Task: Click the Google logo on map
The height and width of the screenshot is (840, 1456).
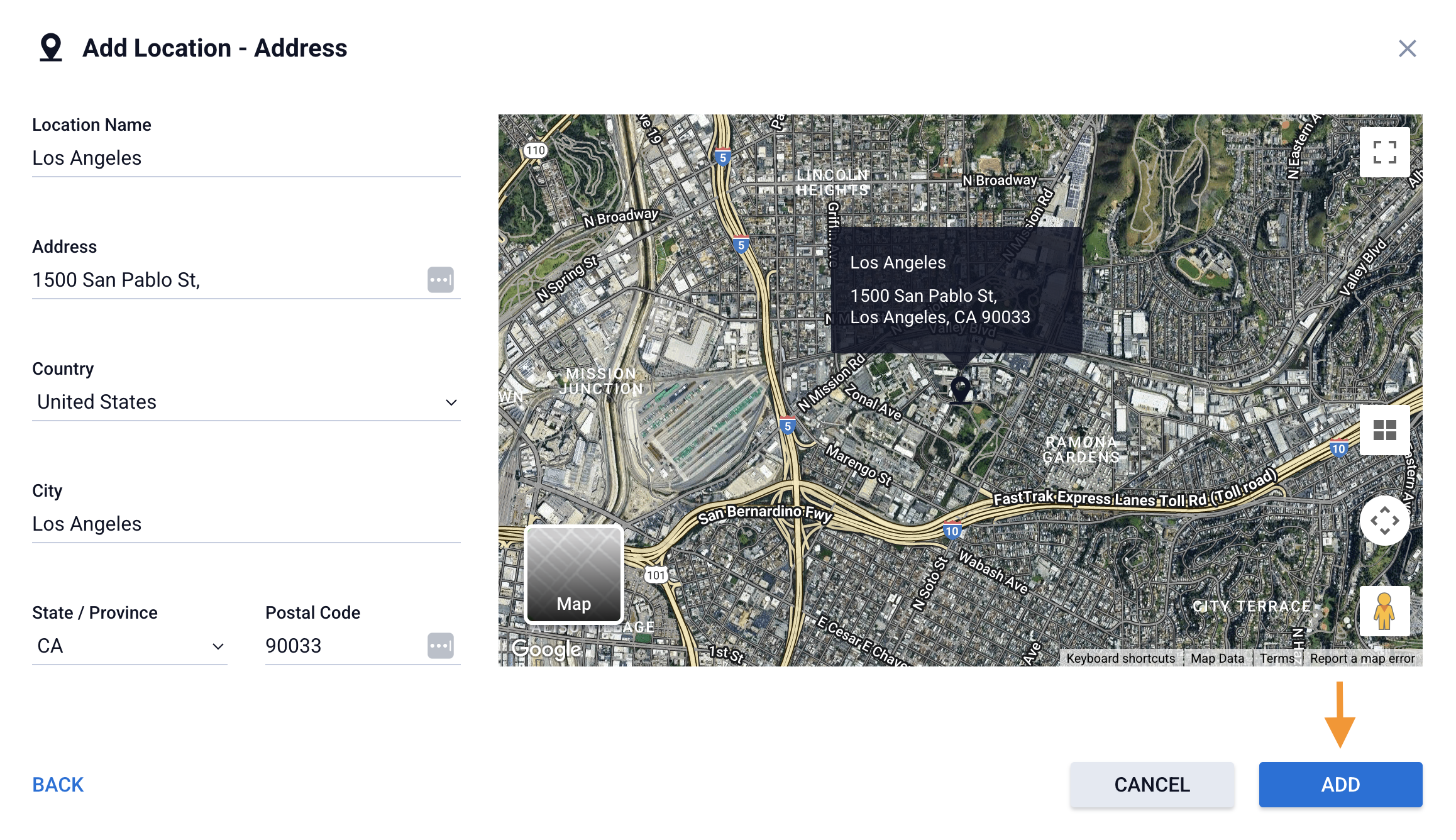Action: pos(546,649)
